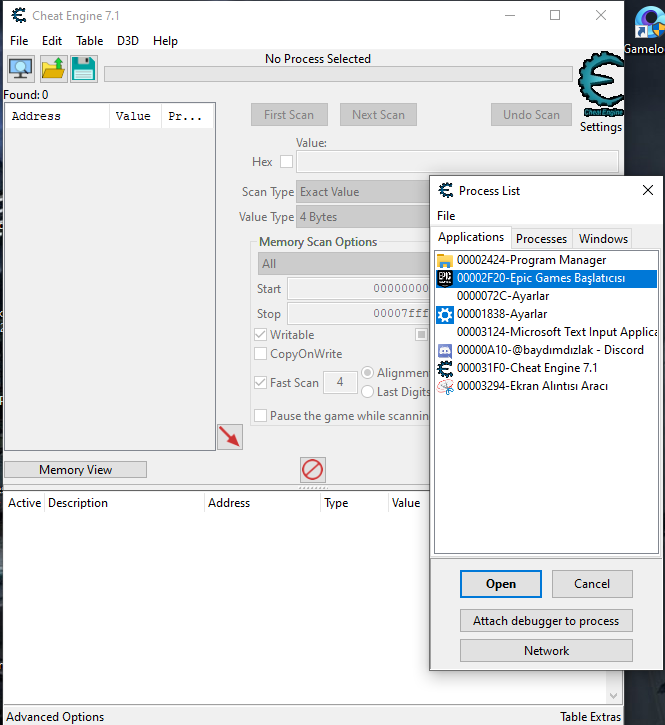Open the Value Type 4 Bytes dropdown
This screenshot has height=725, width=665.
pos(363,216)
